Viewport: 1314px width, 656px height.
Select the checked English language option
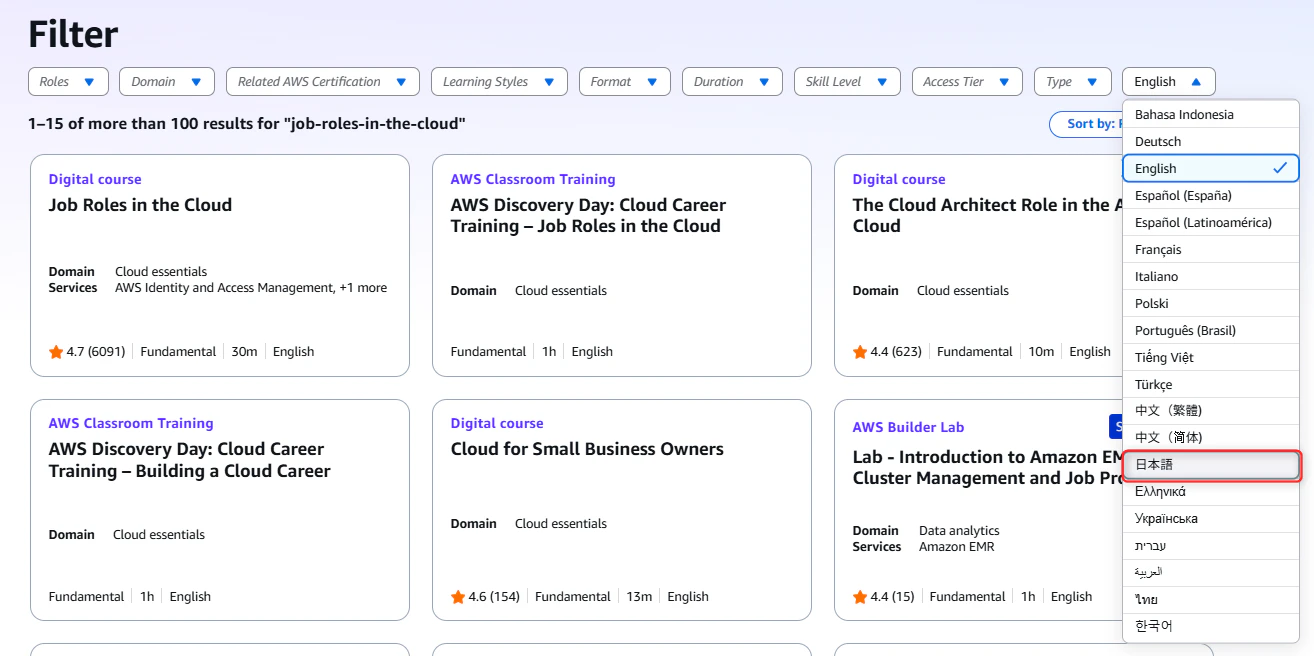point(1211,168)
